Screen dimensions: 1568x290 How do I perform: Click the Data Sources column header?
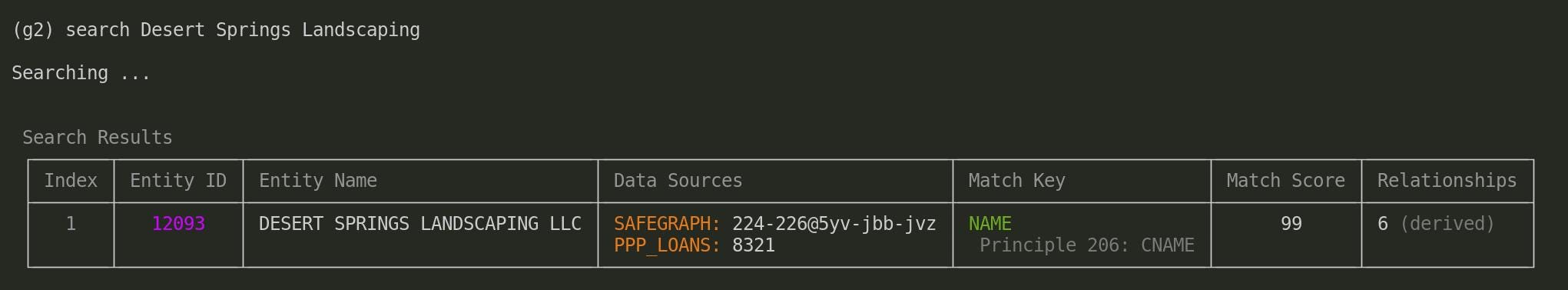click(678, 181)
